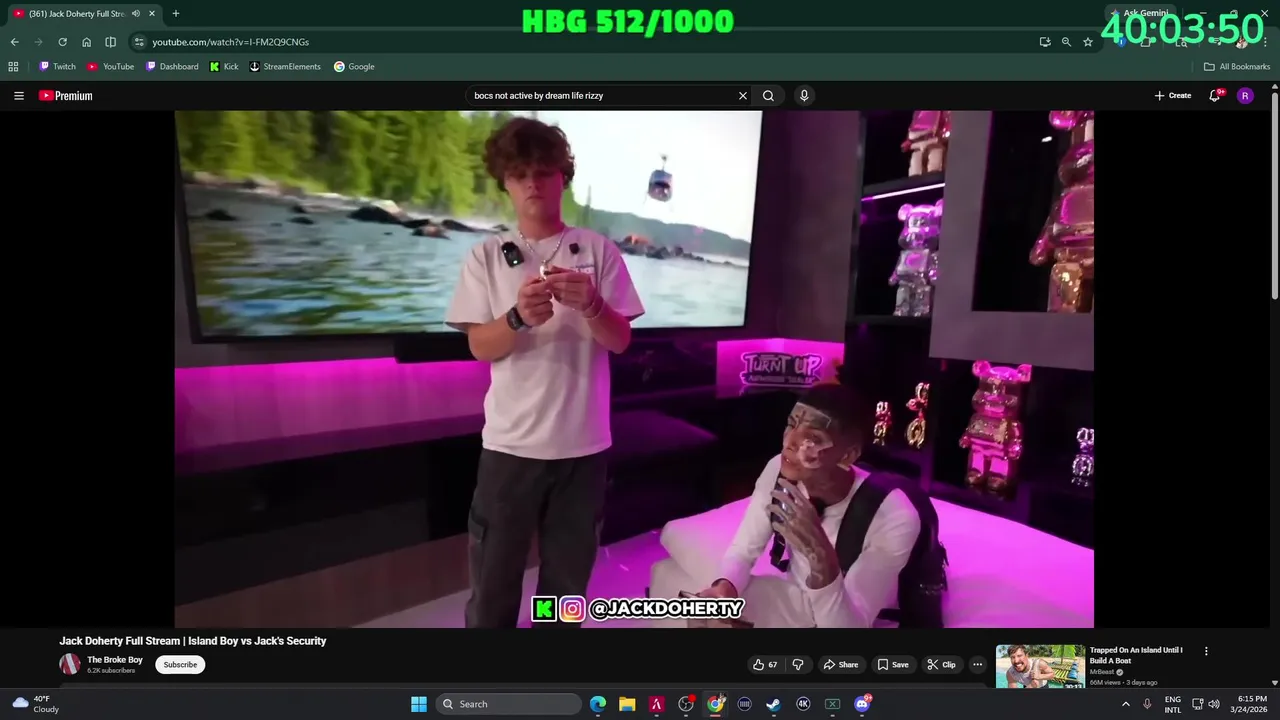Open the YouTube bookmark
This screenshot has height=720, width=1280.
coord(110,67)
